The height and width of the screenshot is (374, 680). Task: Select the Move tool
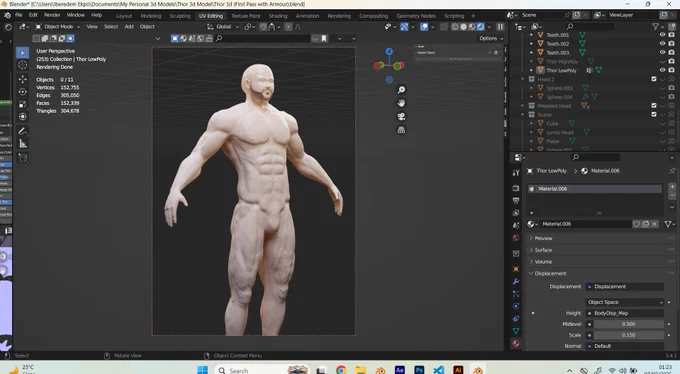(23, 79)
